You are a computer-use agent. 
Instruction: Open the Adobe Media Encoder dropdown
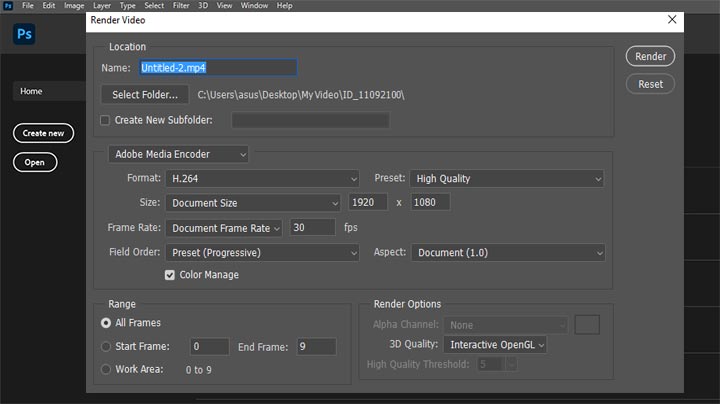click(x=178, y=154)
